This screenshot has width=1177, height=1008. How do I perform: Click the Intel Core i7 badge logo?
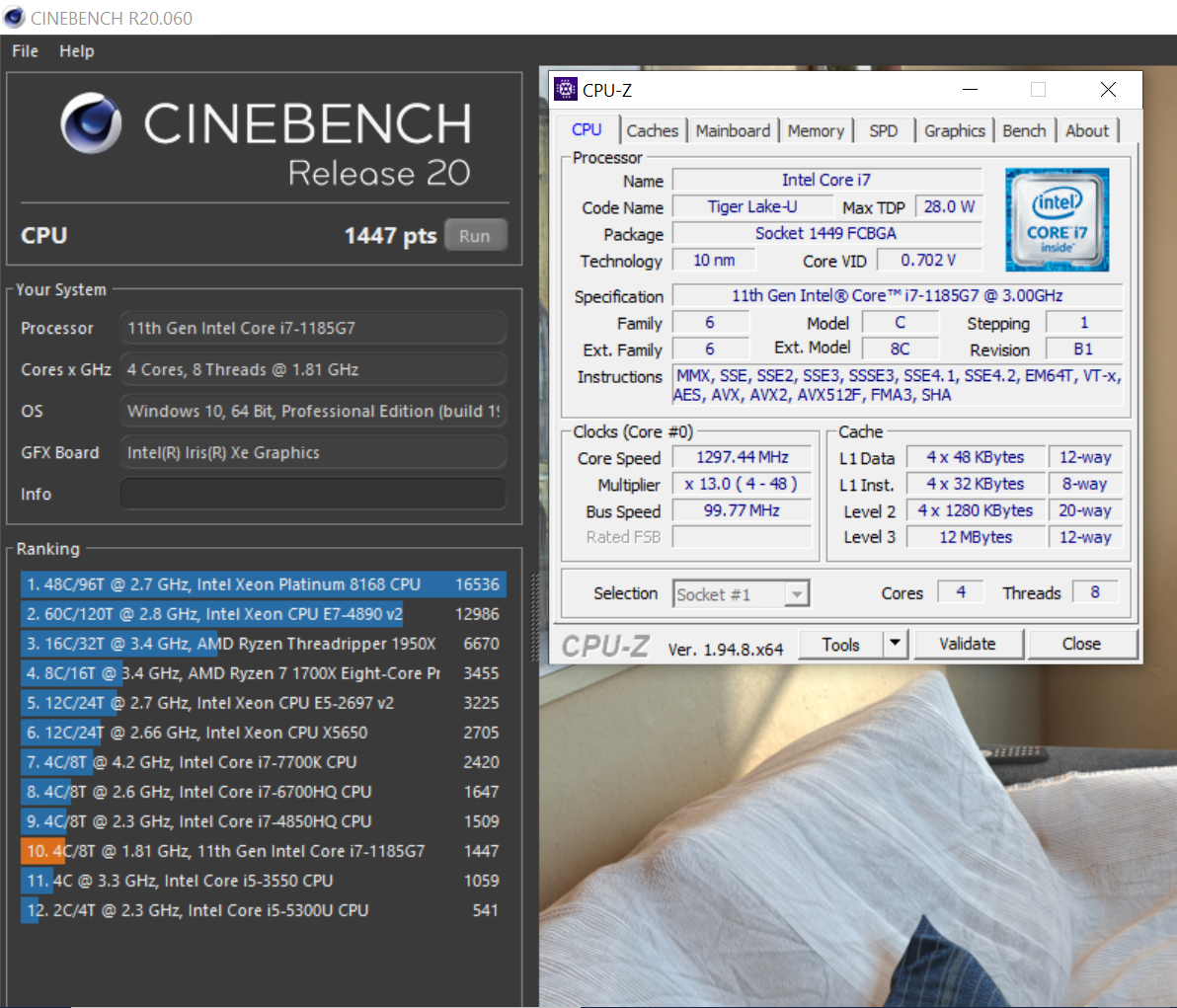click(x=1057, y=219)
